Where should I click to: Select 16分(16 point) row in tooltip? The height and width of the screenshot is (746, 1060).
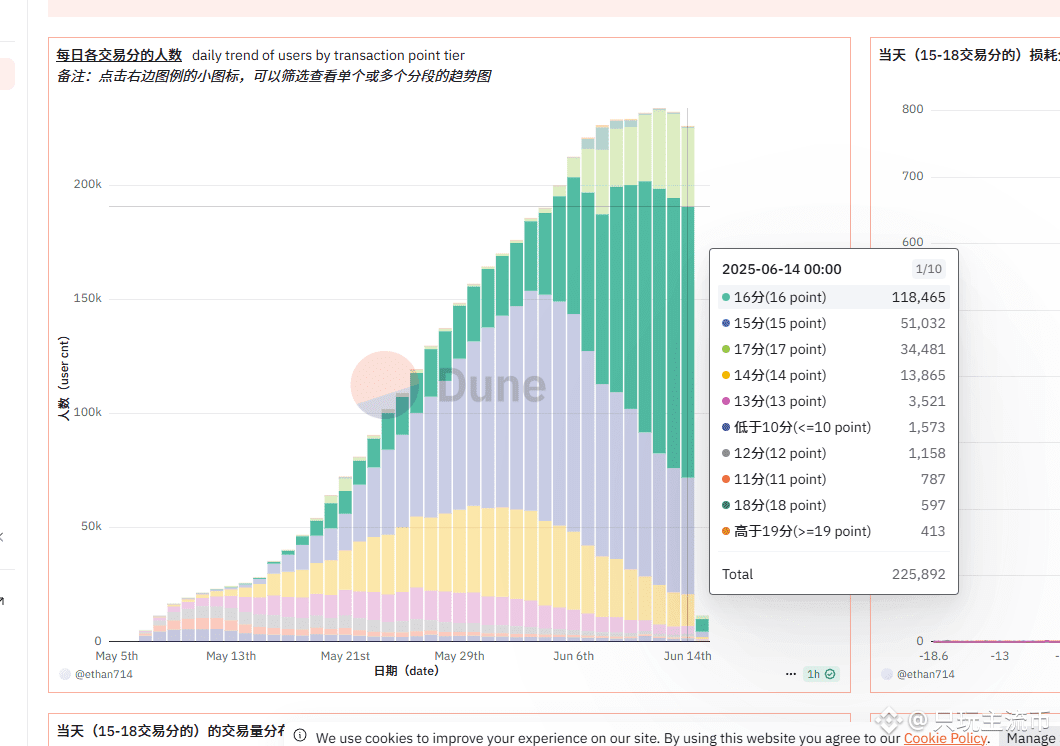pyautogui.click(x=834, y=297)
